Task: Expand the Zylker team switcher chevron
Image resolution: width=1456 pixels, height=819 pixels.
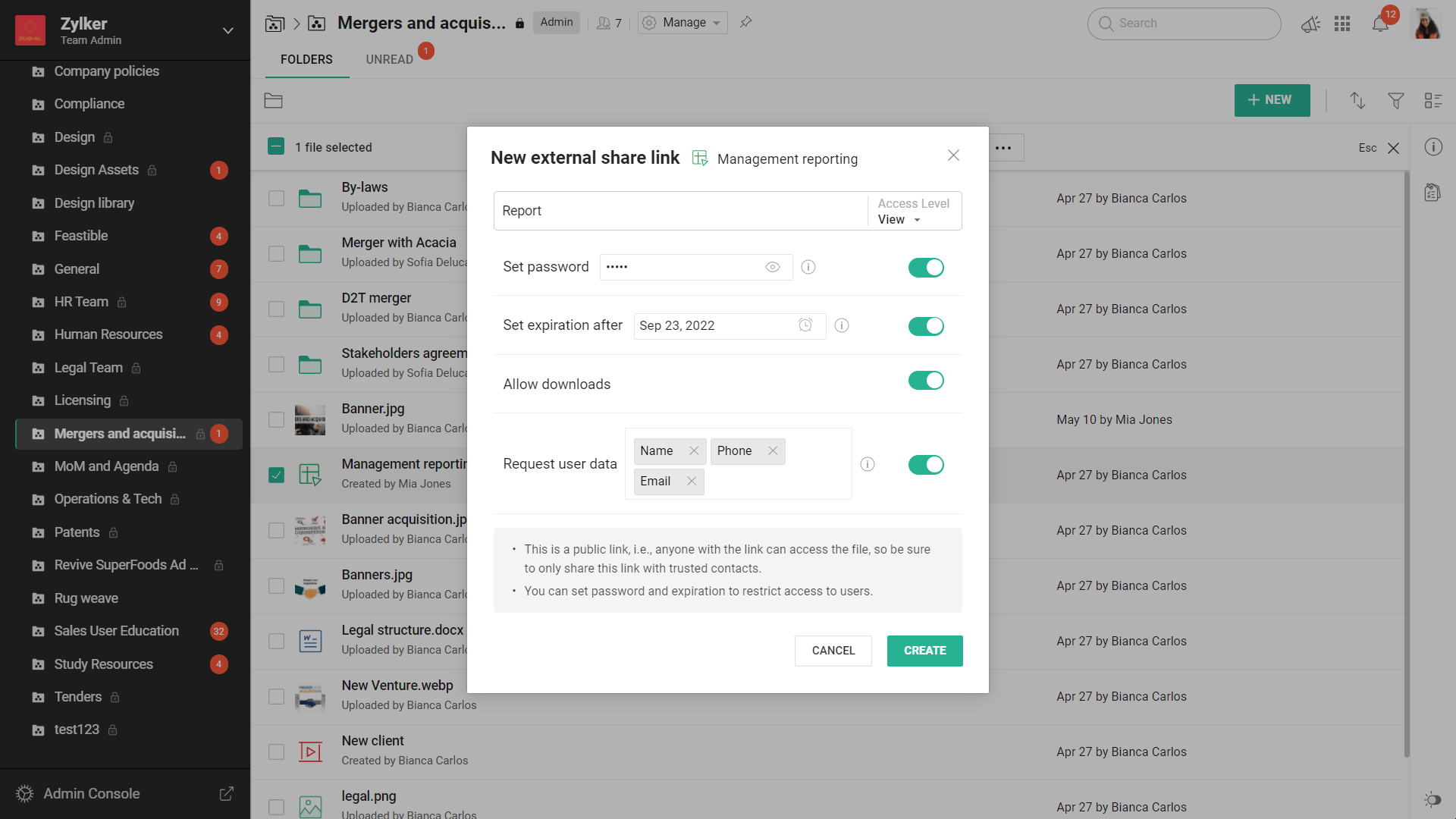Action: [x=227, y=30]
